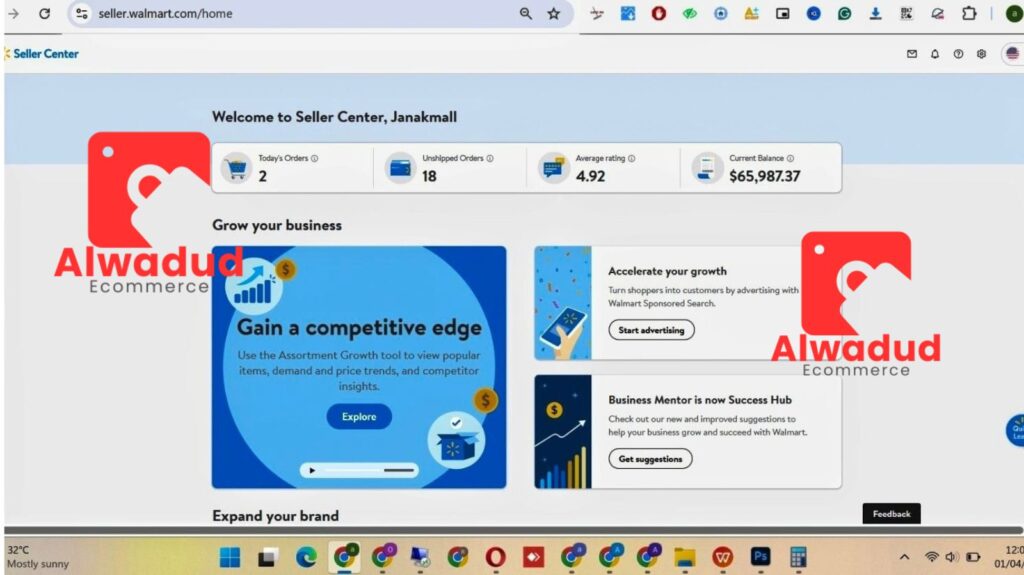
Task: Click the blue download arrow extension icon
Action: pyautogui.click(x=875, y=13)
